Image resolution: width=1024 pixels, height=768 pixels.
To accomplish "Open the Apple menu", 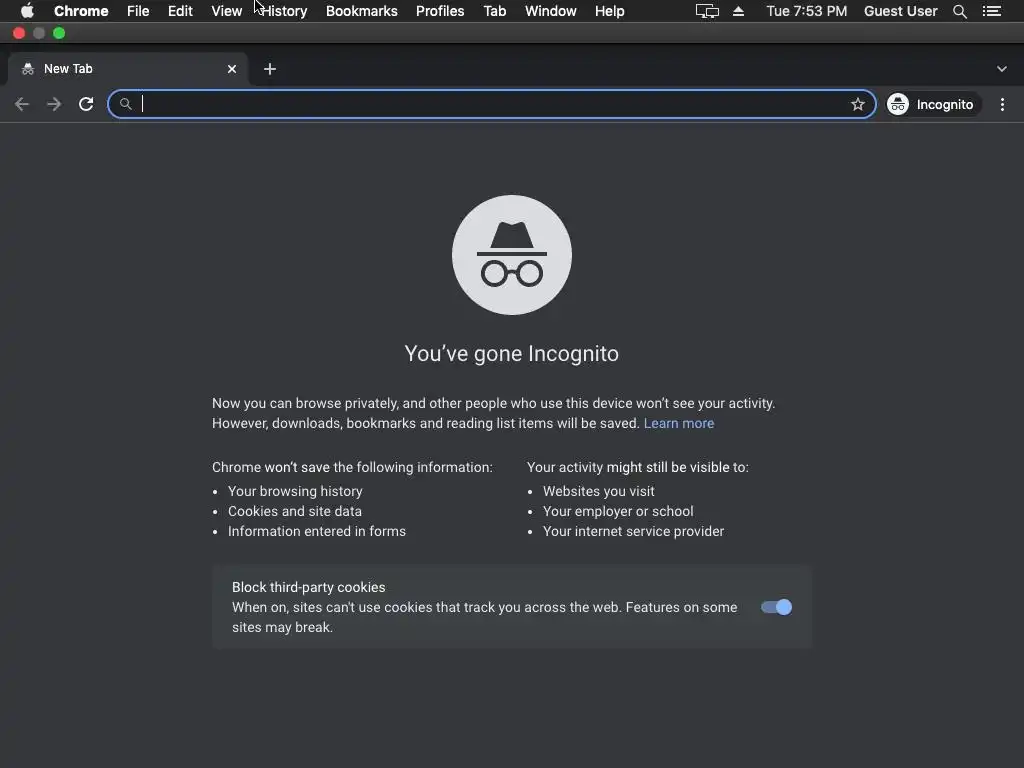I will [x=27, y=11].
